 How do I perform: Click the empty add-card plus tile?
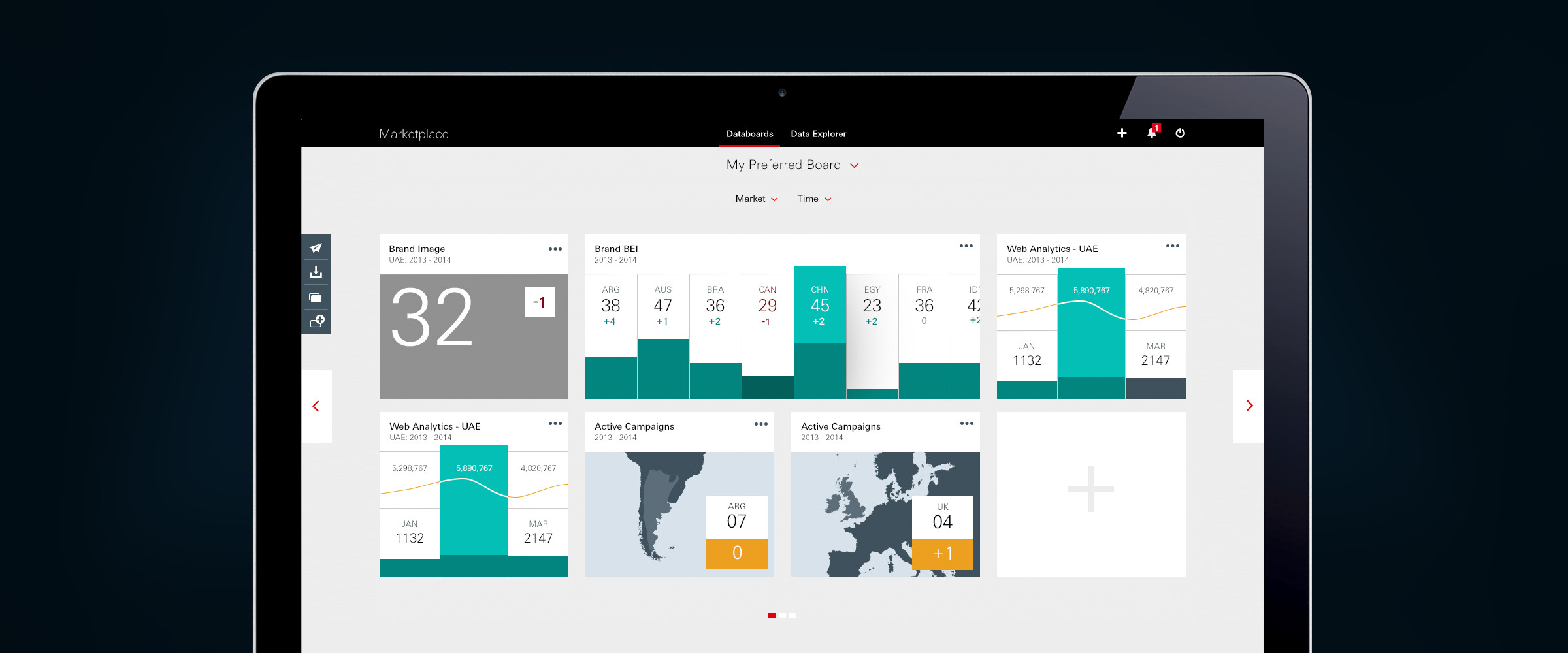1090,490
